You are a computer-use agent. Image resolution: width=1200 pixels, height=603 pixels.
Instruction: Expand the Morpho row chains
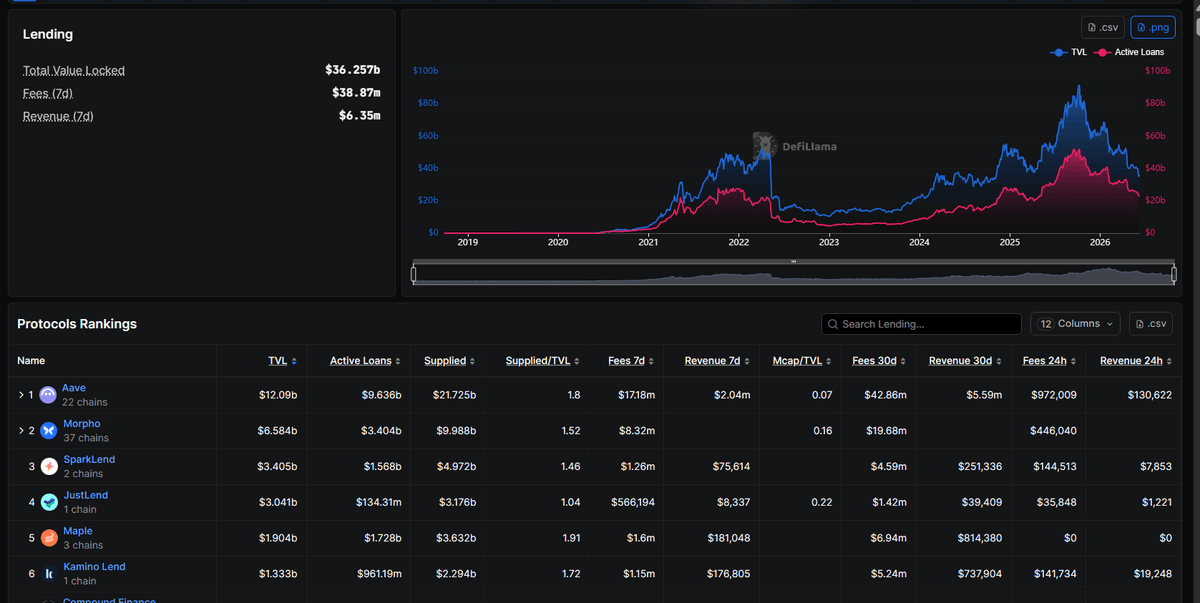[21, 431]
